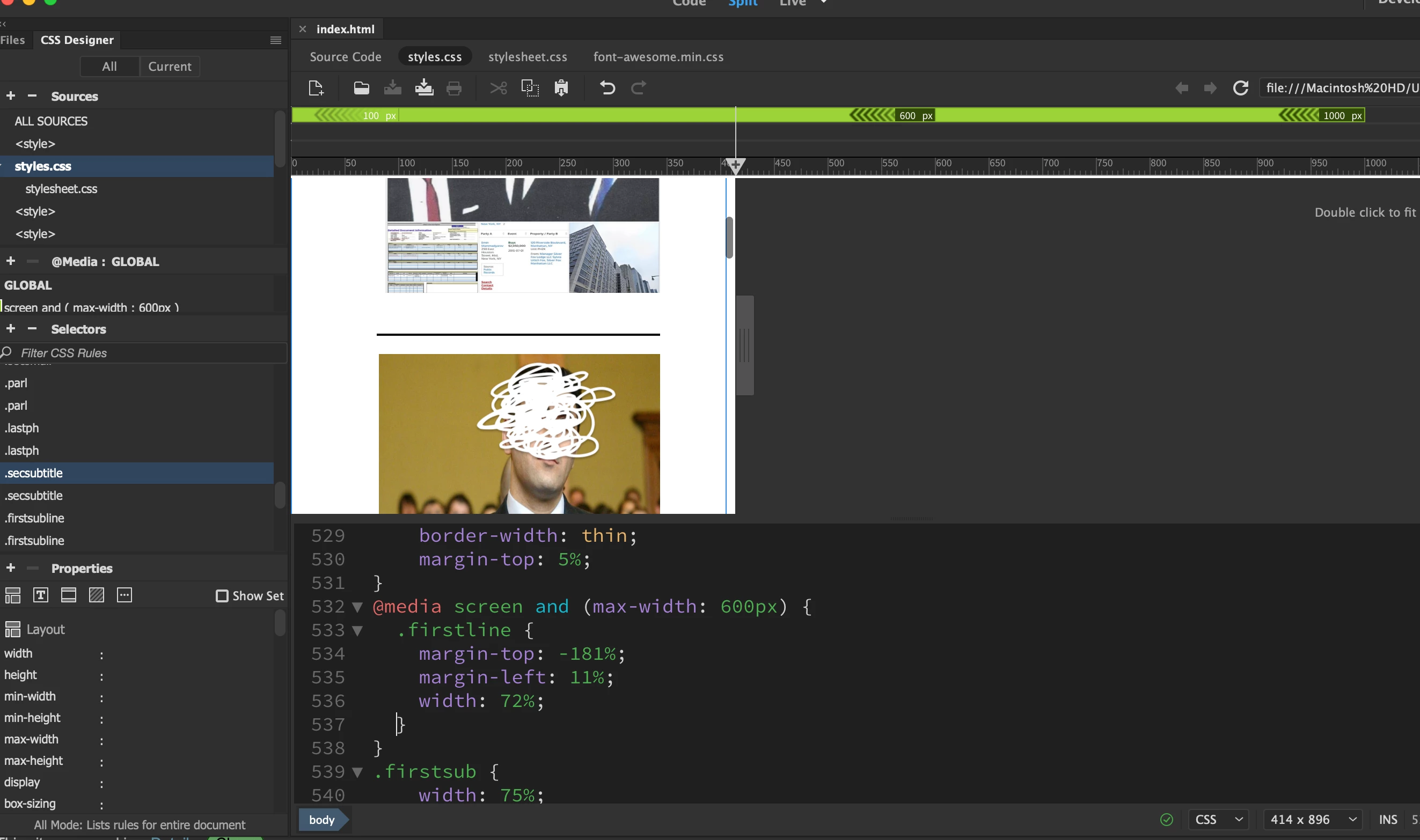Open the 414 x 896 window size dropdown
Viewport: 1420px width, 840px height.
[1313, 820]
